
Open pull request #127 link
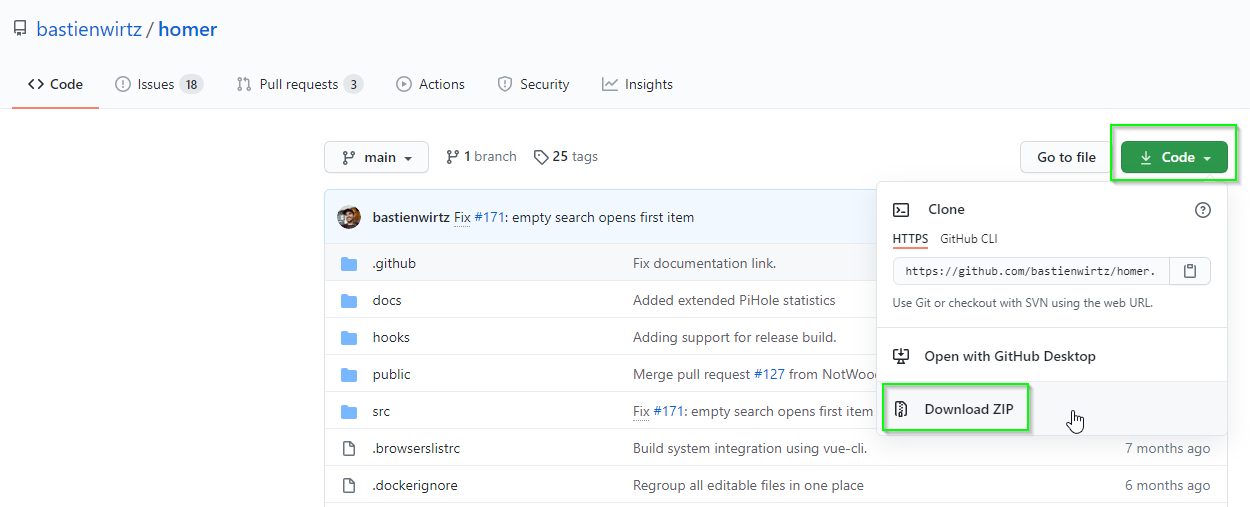(x=769, y=374)
